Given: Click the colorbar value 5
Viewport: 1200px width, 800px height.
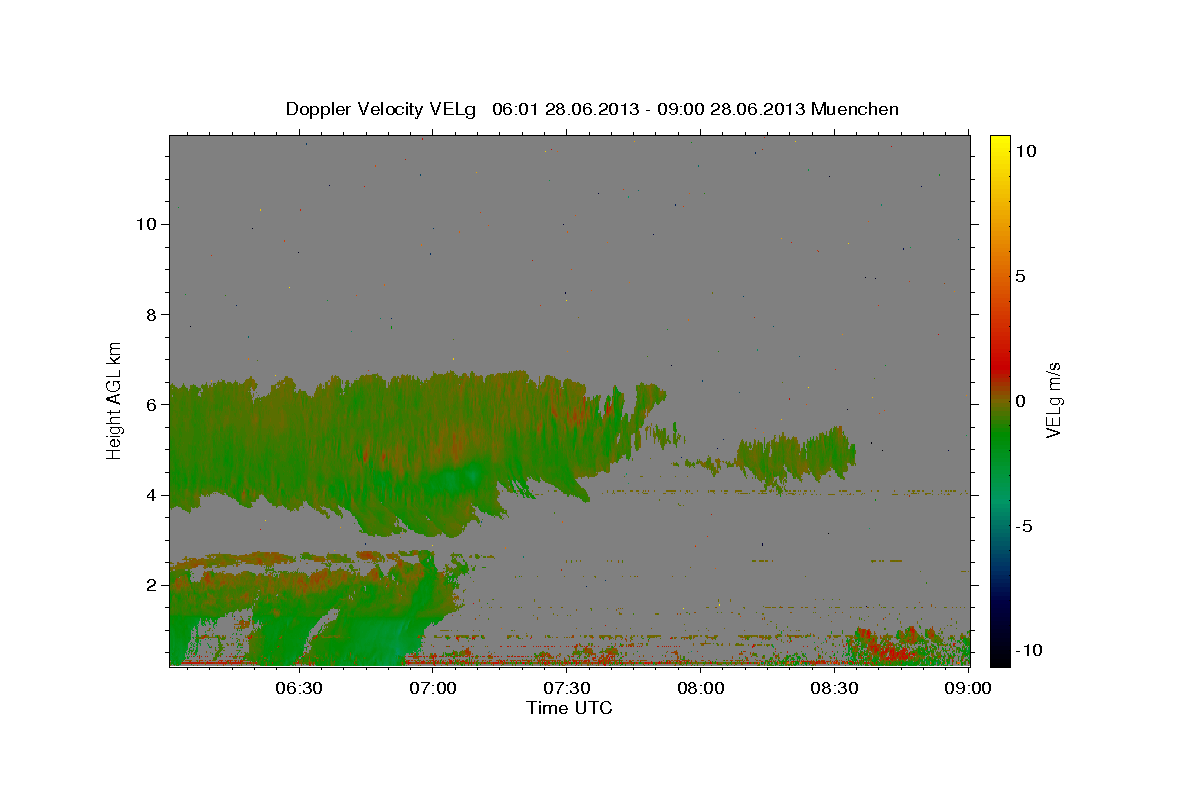Looking at the screenshot, I should click(x=1020, y=276).
